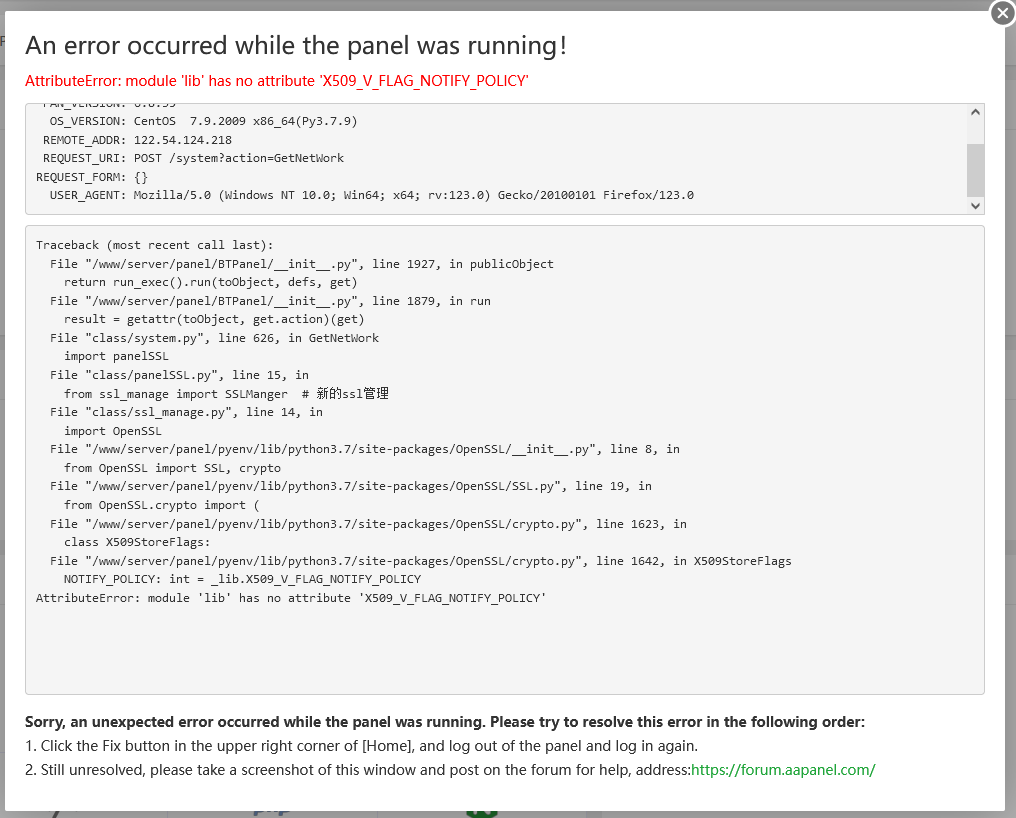Click the "import panelSSL" traceback line
Screen dimensions: 1016x818
click(116, 356)
